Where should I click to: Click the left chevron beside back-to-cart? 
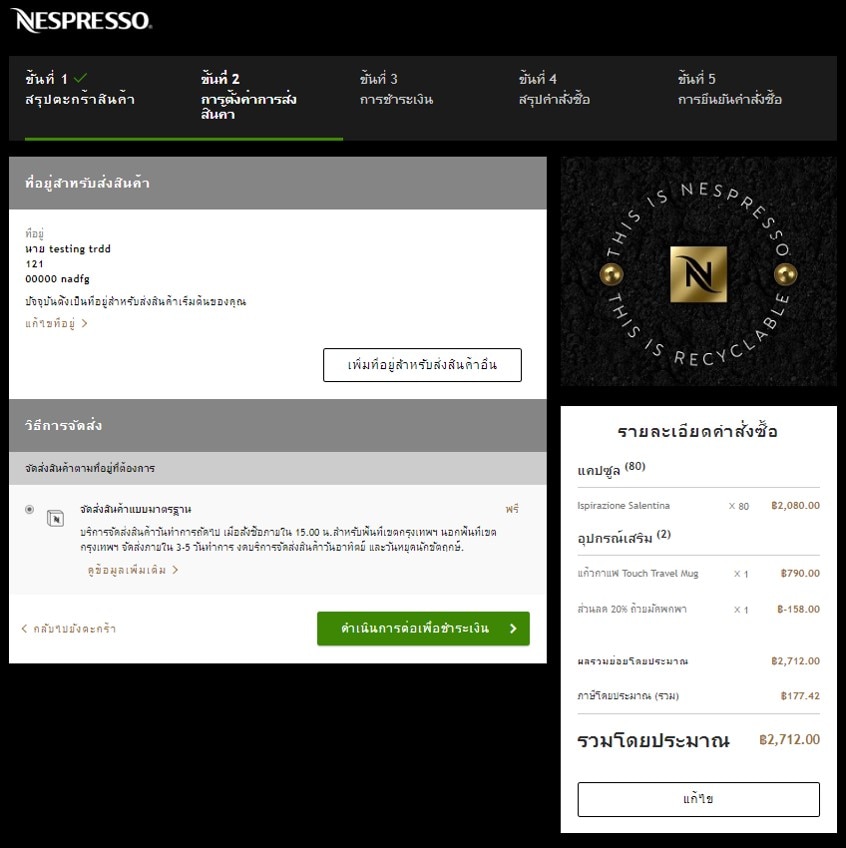pos(24,629)
